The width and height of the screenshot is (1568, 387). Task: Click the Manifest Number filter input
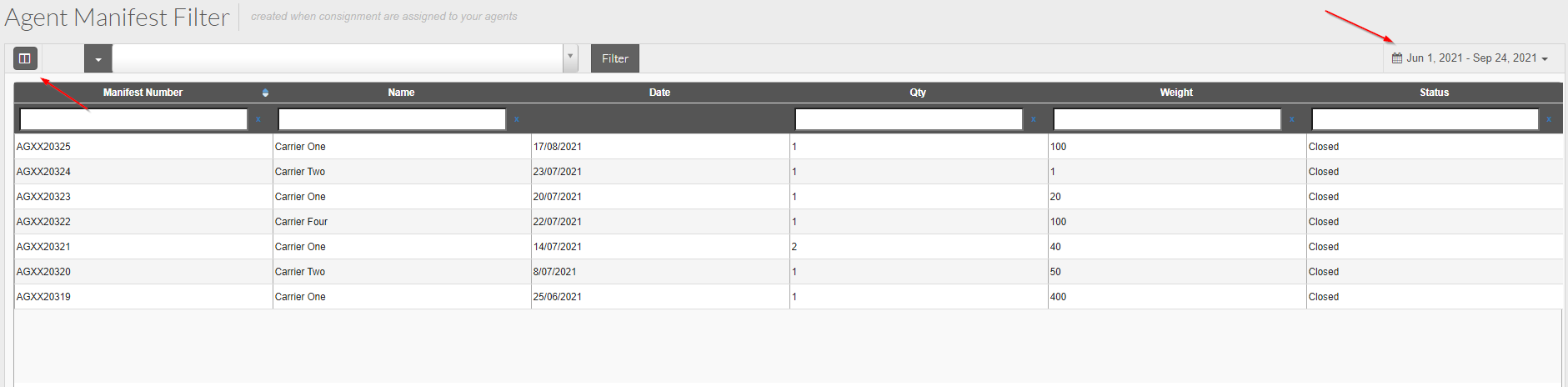(133, 119)
